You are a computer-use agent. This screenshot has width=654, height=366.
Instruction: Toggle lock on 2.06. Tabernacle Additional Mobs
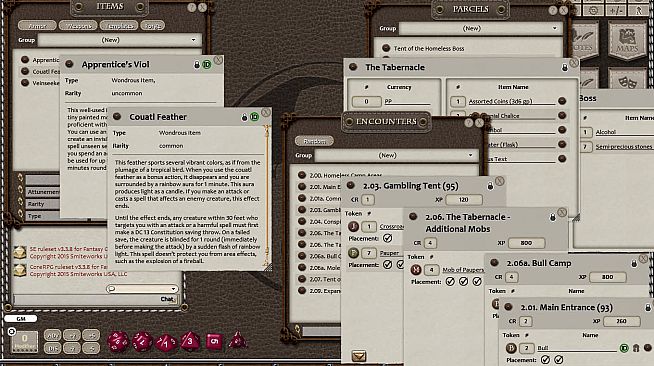553,217
